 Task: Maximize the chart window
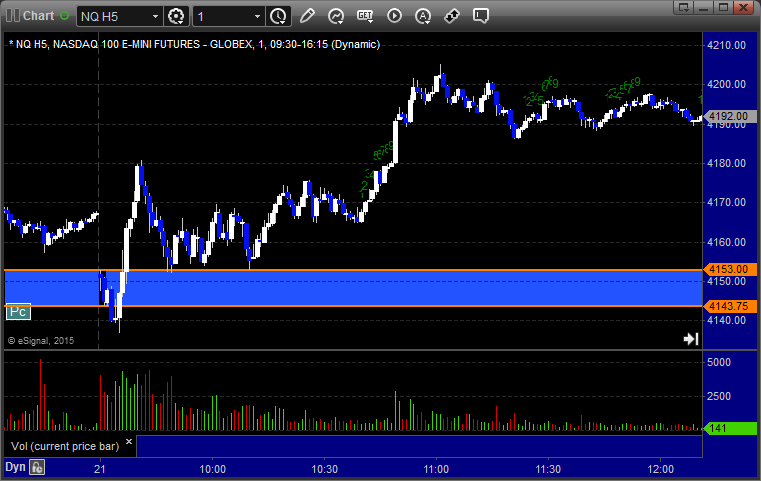(x=723, y=7)
